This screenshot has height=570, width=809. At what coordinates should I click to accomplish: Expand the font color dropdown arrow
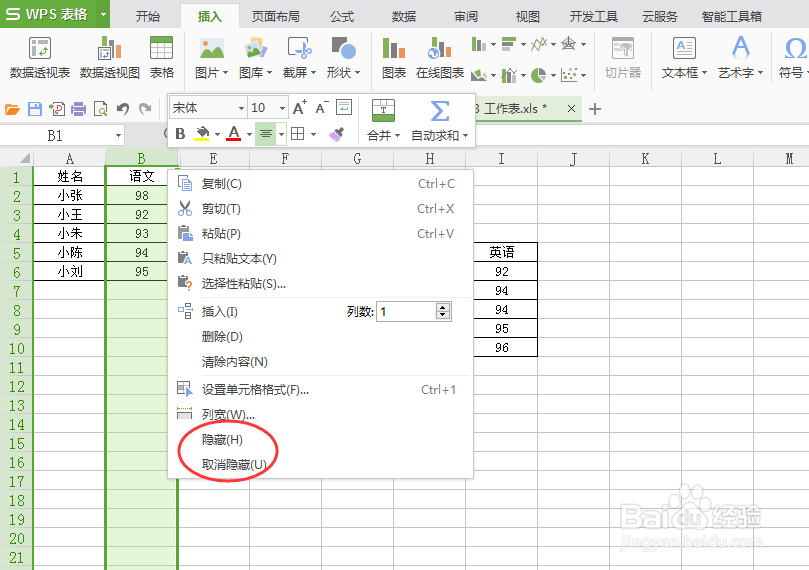tap(250, 135)
